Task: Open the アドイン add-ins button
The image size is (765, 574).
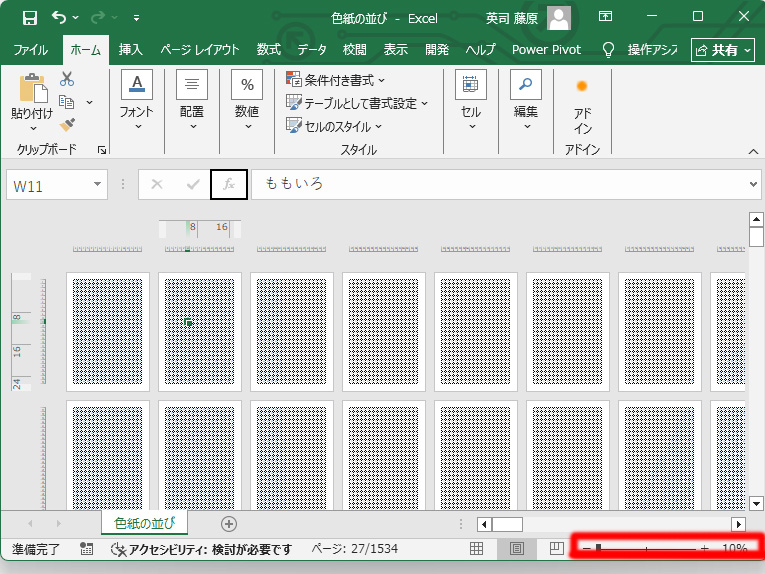Action: tap(582, 105)
